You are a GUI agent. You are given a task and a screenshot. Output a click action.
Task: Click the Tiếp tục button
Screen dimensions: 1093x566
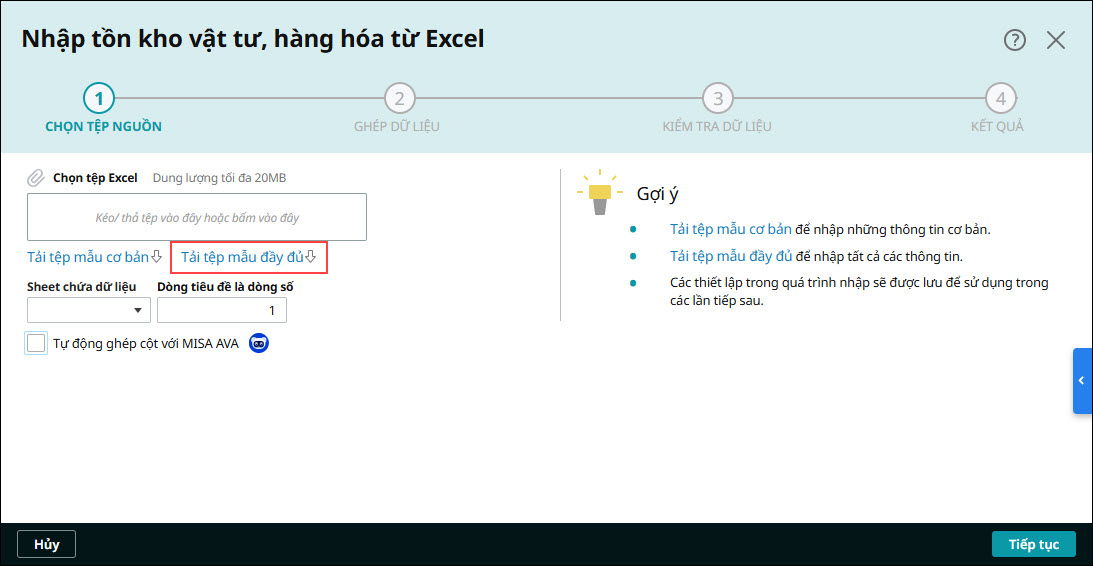pyautogui.click(x=1034, y=544)
